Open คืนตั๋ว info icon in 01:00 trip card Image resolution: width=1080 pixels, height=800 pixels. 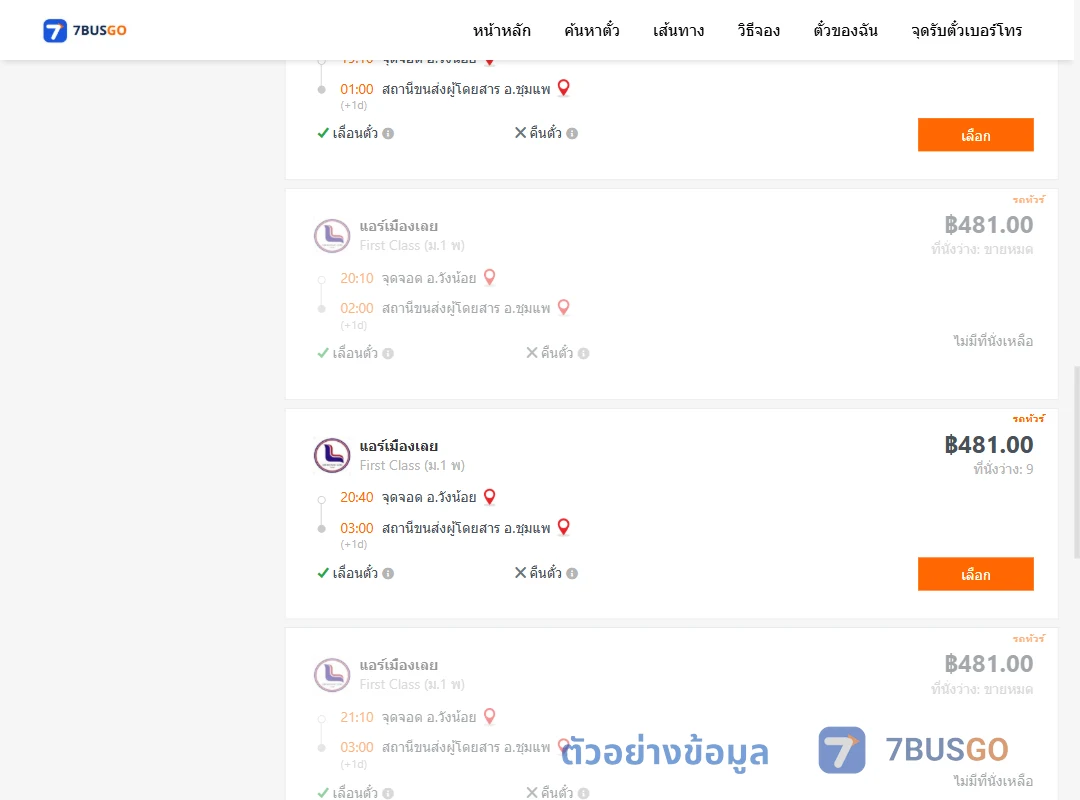tap(572, 134)
